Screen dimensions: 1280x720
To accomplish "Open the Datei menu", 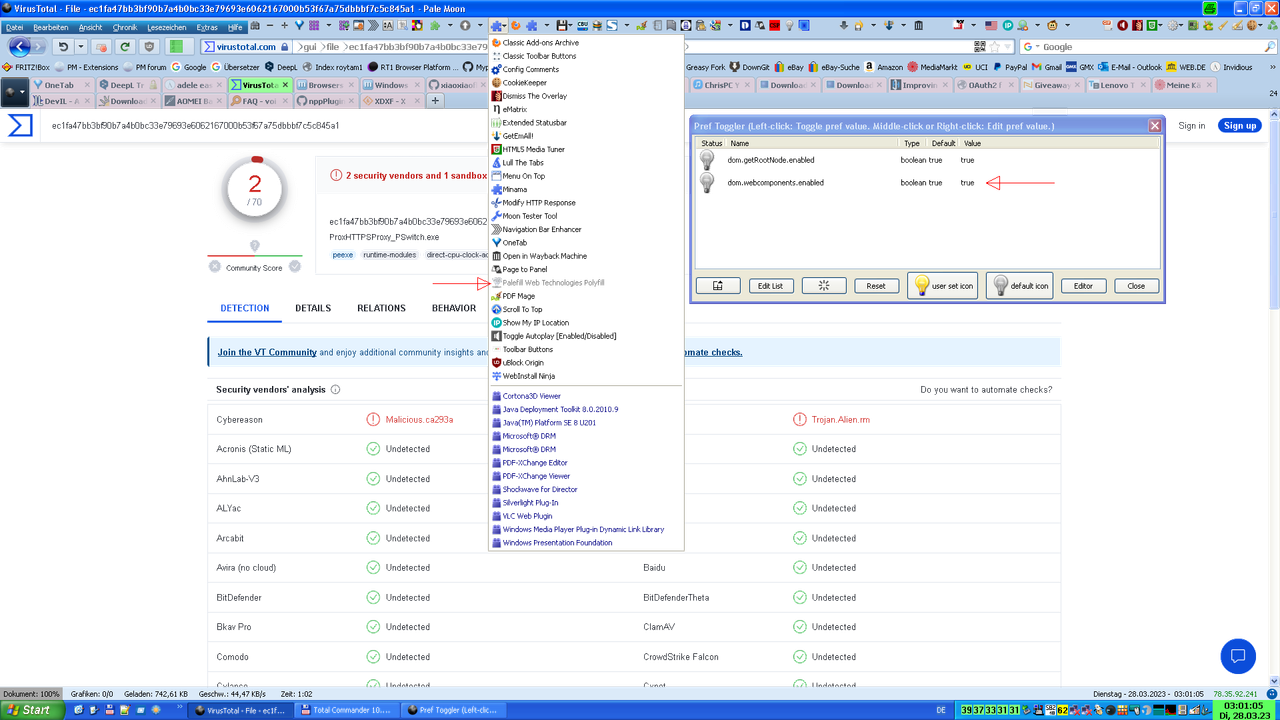I will click(x=14, y=27).
